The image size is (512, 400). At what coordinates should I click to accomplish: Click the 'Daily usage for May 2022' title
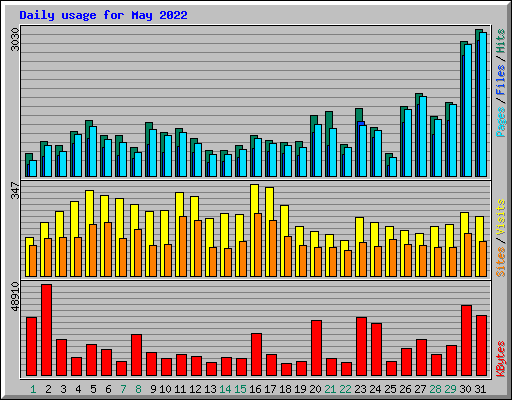point(103,15)
